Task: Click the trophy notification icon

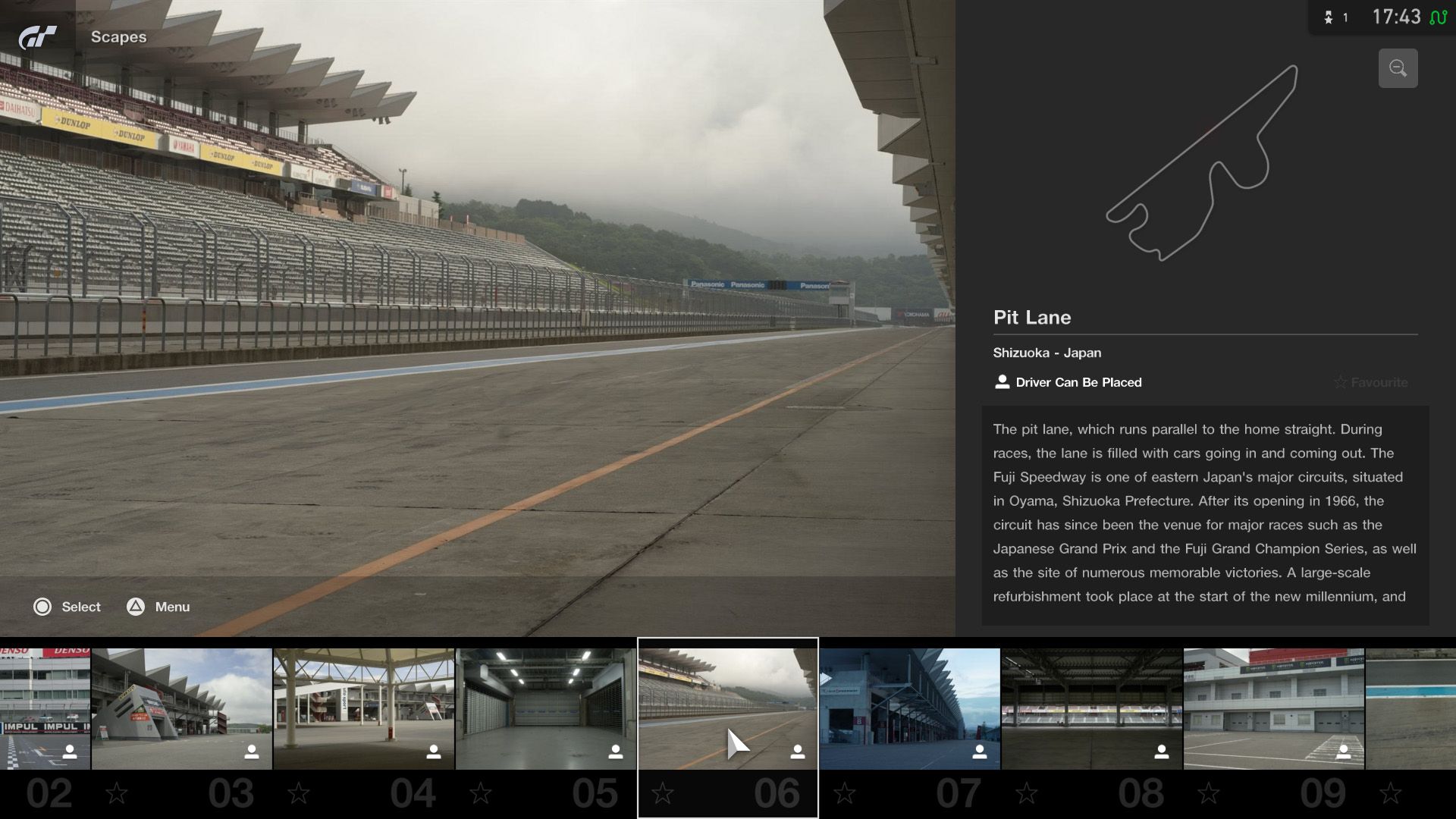Action: (x=1329, y=17)
